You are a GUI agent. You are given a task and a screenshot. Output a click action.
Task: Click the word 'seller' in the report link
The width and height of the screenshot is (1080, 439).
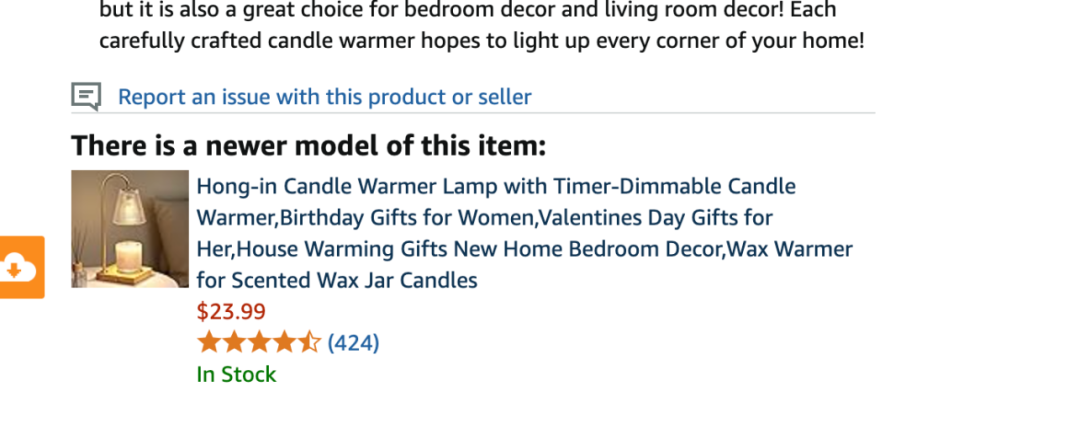coord(508,97)
